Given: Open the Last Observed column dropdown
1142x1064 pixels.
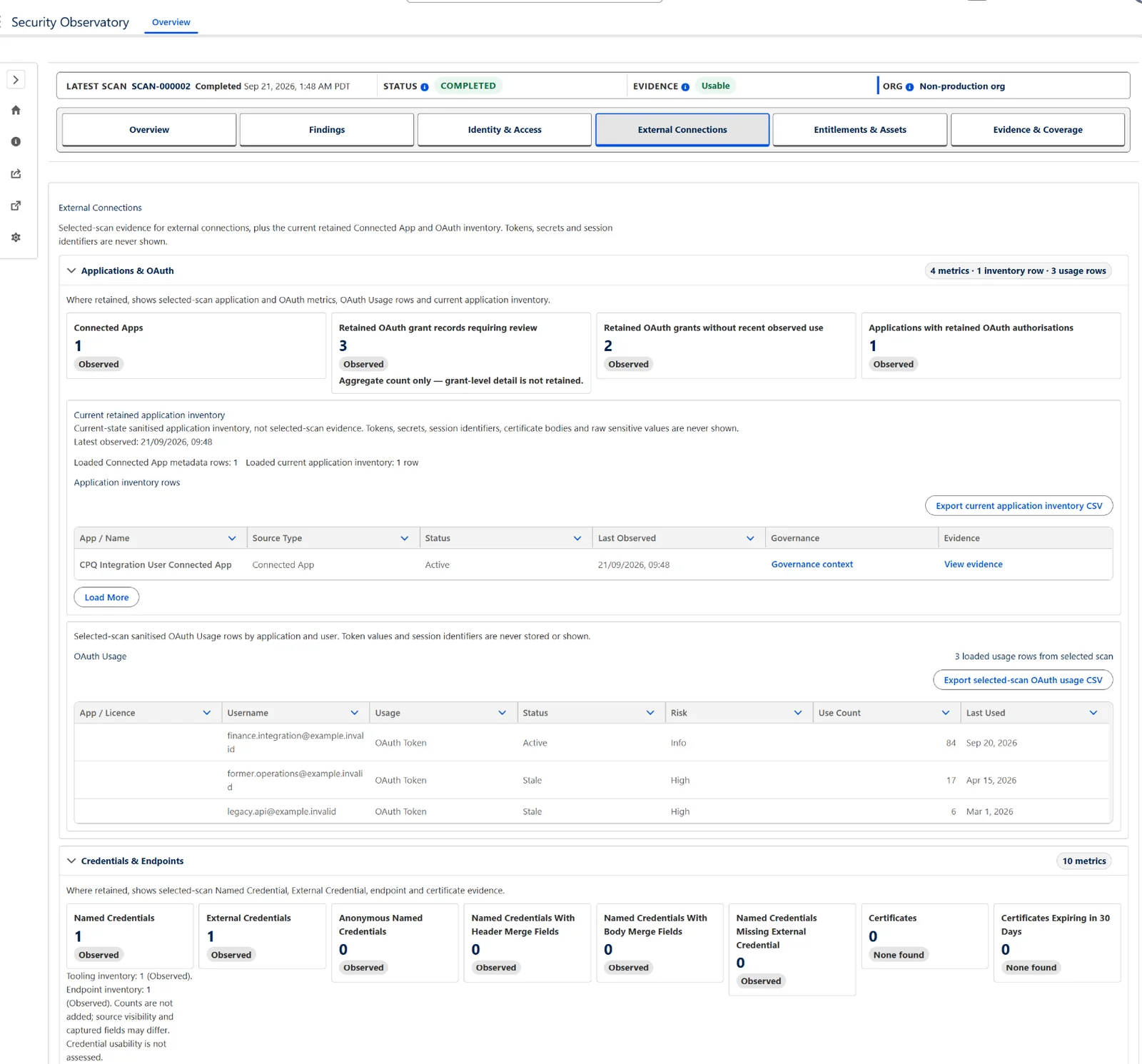Looking at the screenshot, I should (x=750, y=538).
